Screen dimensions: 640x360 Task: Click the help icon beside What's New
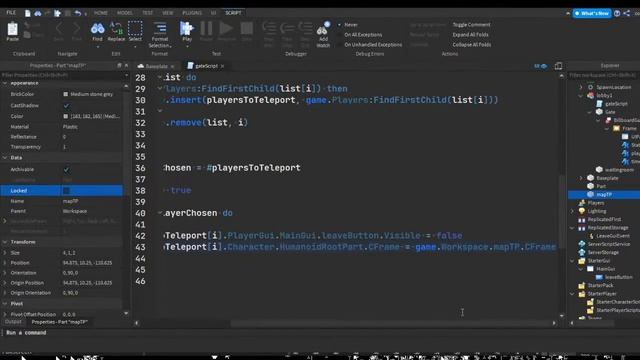tap(617, 13)
